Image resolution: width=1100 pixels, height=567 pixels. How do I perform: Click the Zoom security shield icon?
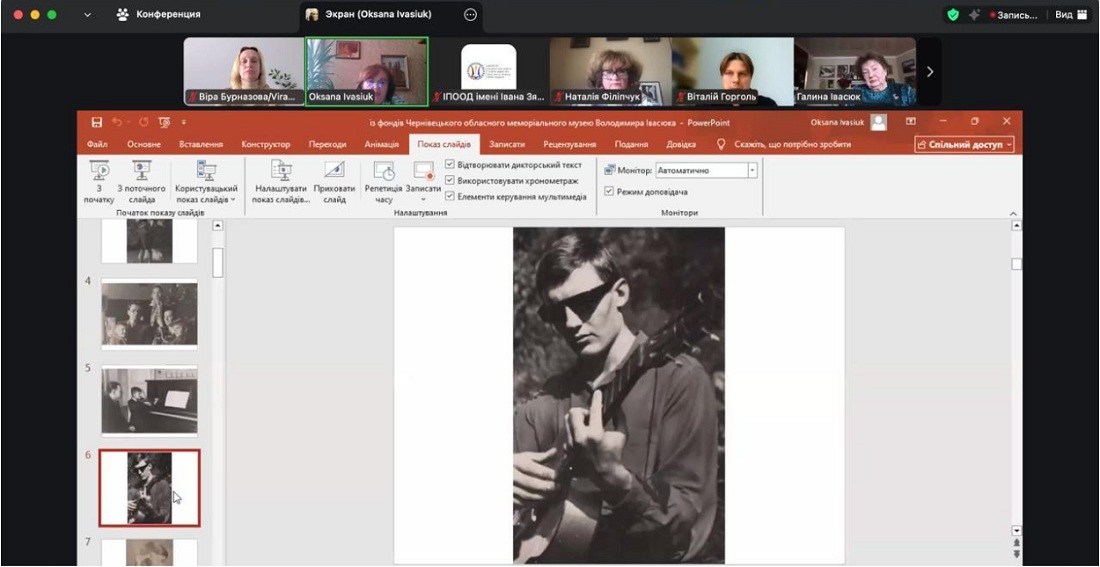pyautogui.click(x=952, y=15)
